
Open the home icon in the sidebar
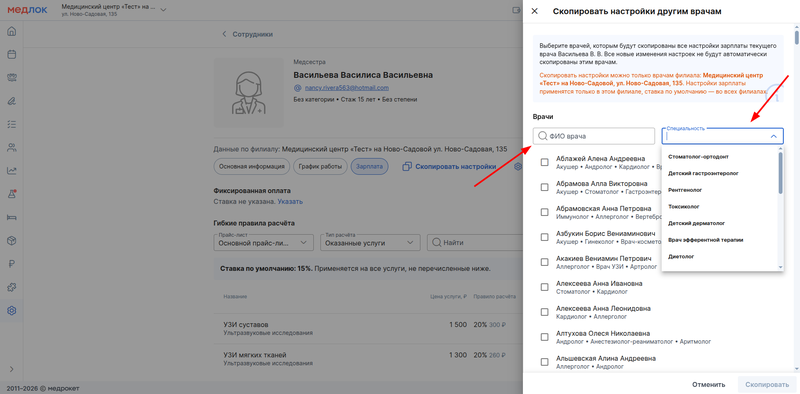coord(12,32)
